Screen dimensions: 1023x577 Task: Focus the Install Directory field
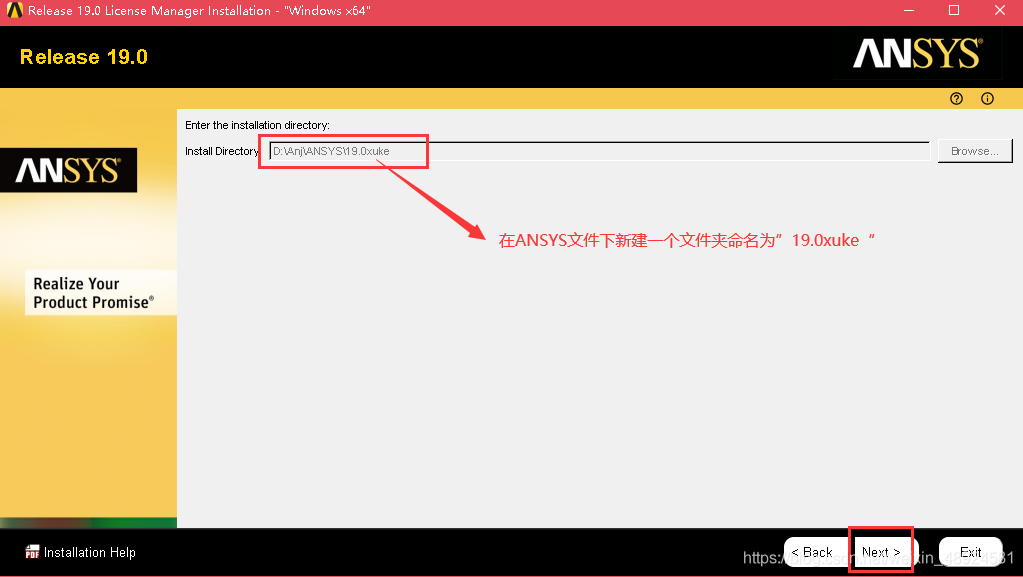pos(600,151)
